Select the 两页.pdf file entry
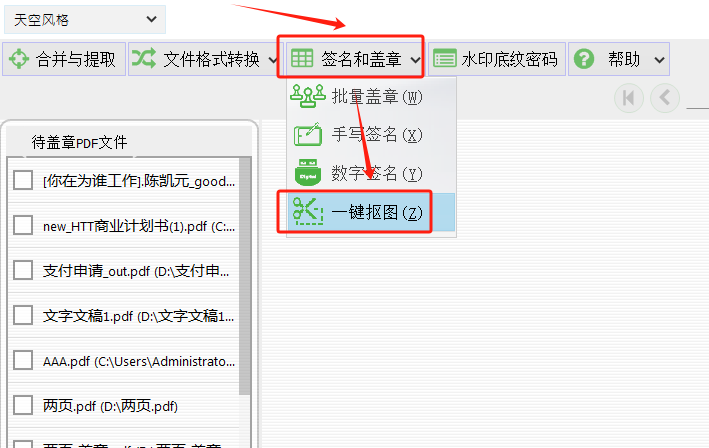The width and height of the screenshot is (709, 448). [x=123, y=406]
